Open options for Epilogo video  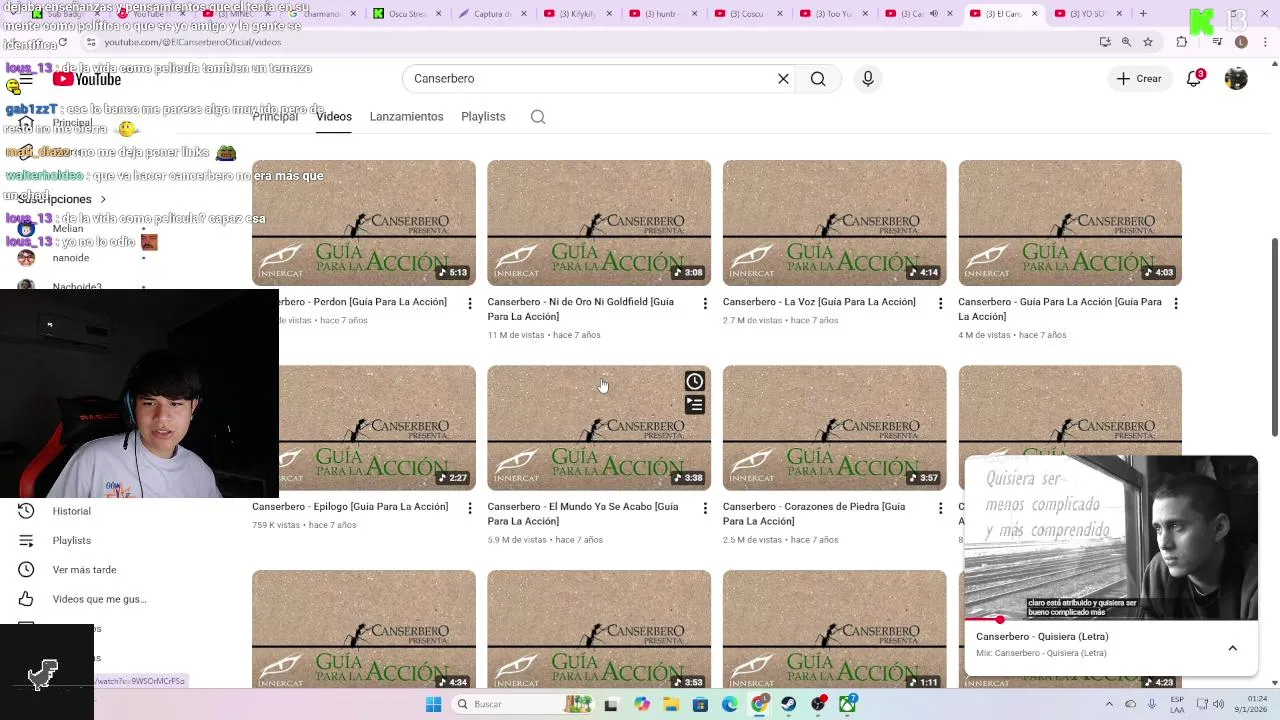point(469,508)
